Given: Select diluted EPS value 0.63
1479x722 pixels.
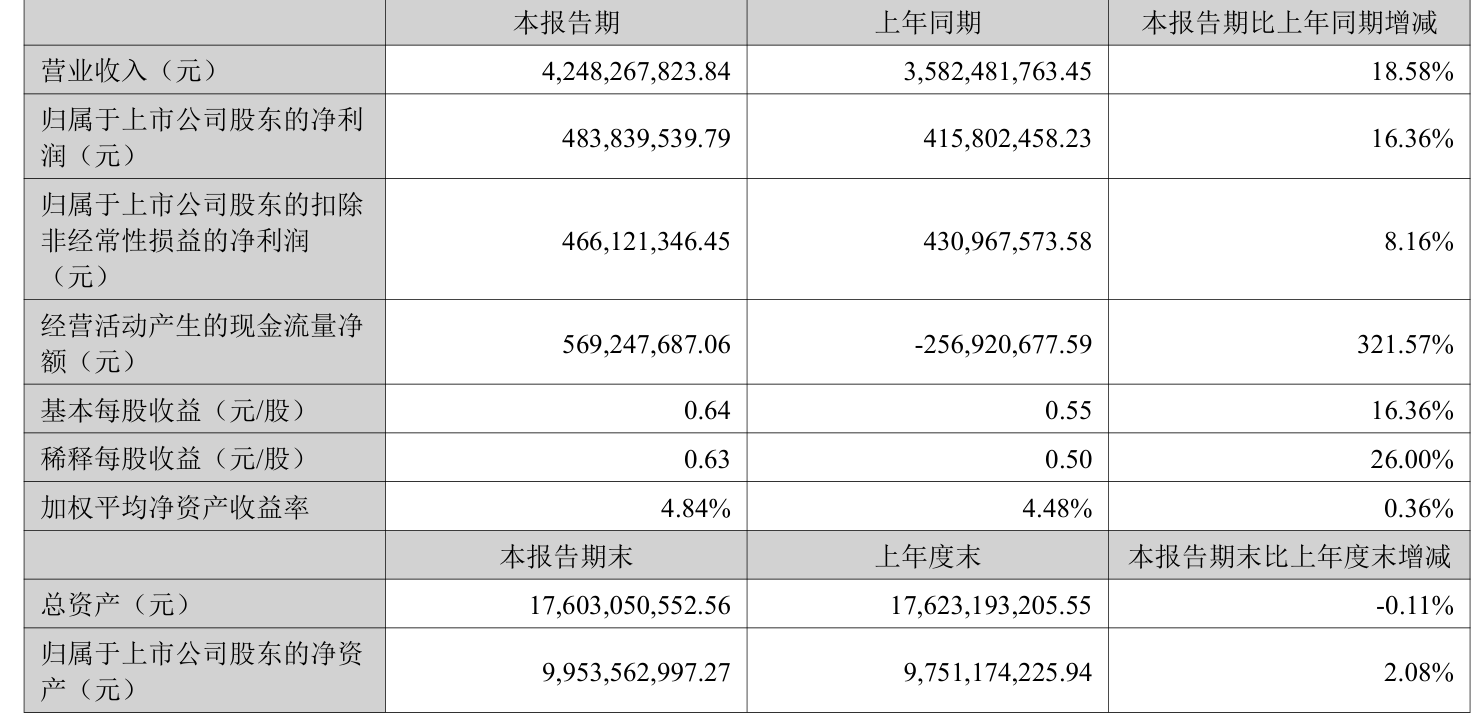Looking at the screenshot, I should 711,460.
